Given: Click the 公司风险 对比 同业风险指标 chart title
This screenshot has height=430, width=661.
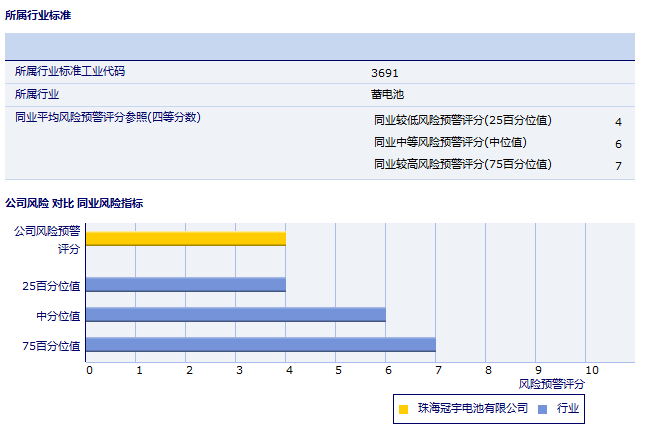Looking at the screenshot, I should (x=74, y=203).
